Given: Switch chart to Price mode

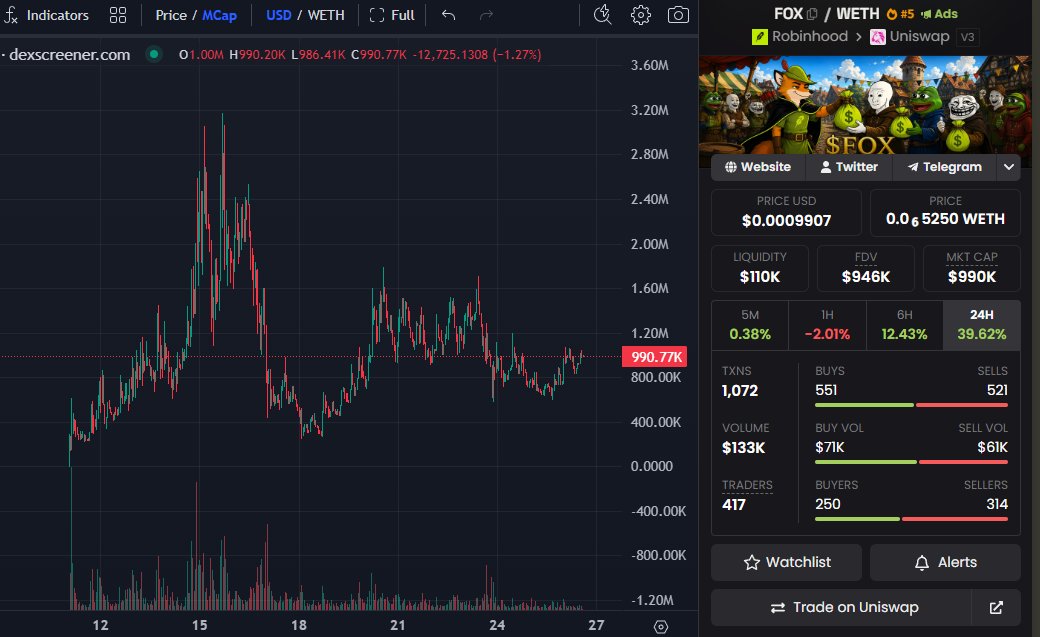Looking at the screenshot, I should [170, 15].
